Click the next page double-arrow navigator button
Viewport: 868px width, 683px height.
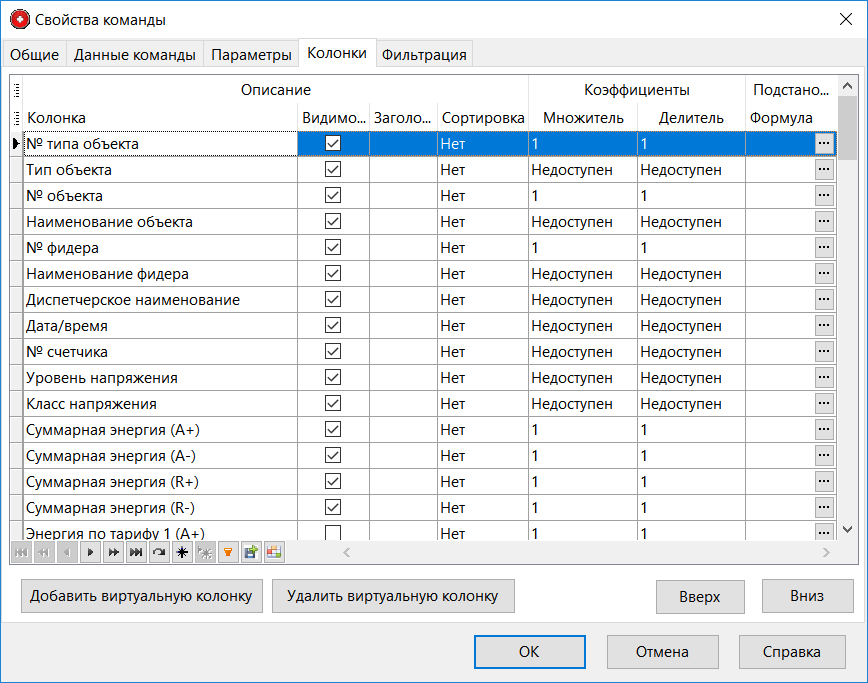pyautogui.click(x=113, y=551)
